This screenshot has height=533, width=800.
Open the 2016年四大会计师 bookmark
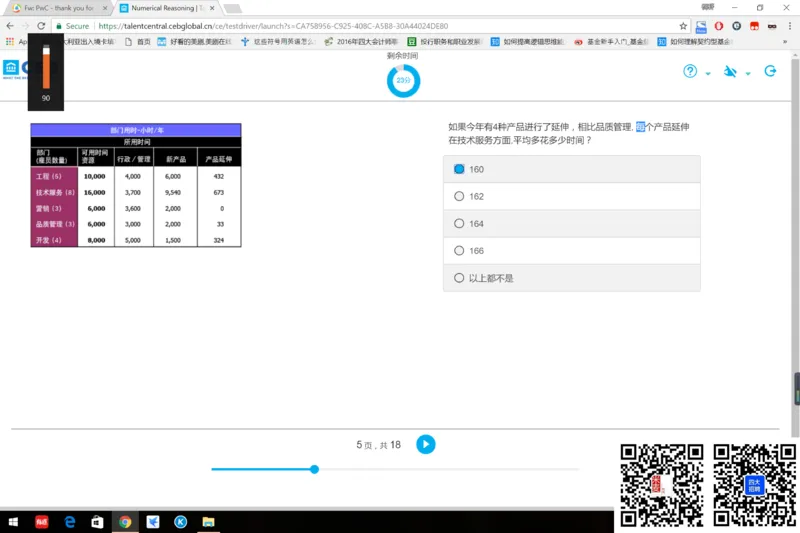[362, 41]
